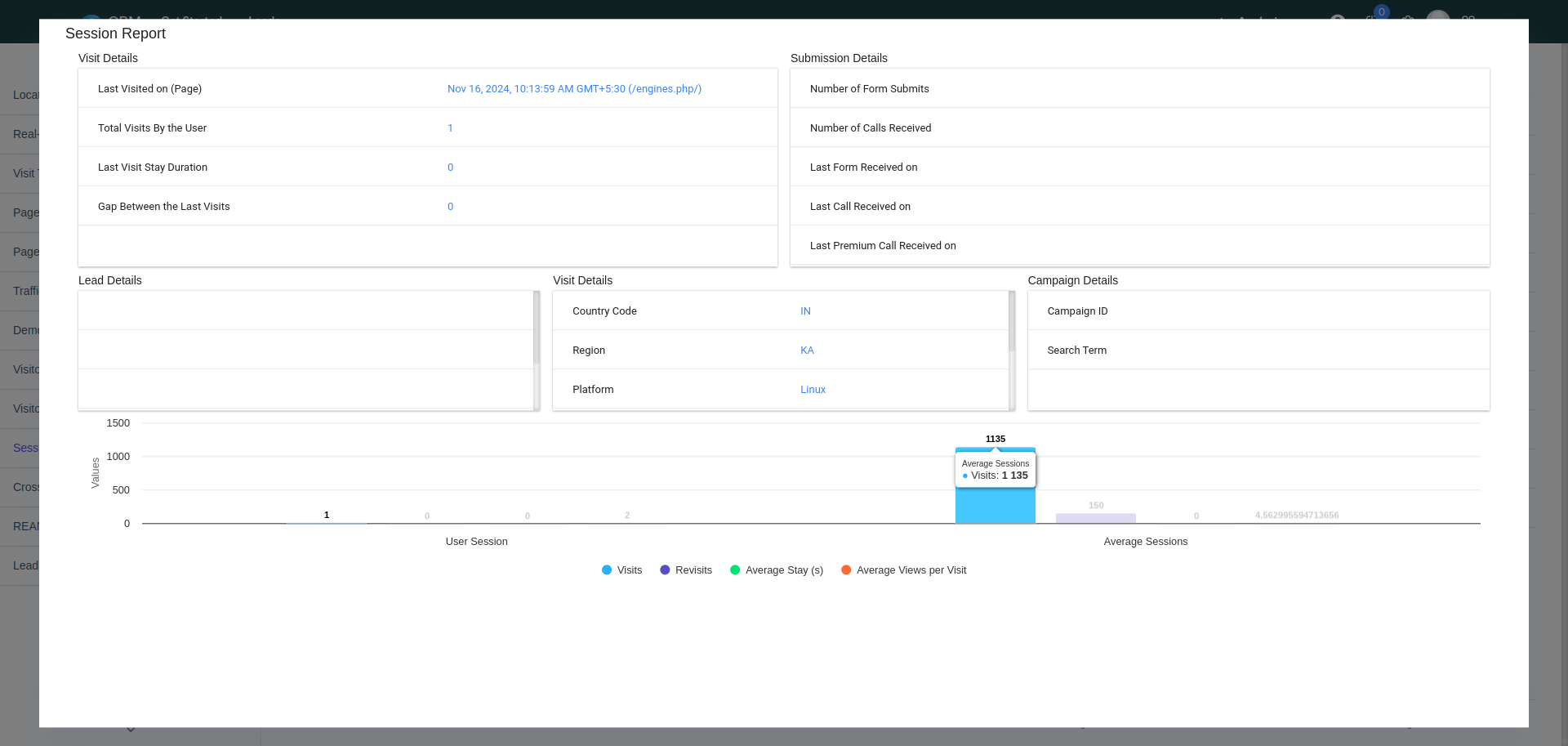Click the Total Visits By the User label
1568x746 pixels.
point(152,128)
